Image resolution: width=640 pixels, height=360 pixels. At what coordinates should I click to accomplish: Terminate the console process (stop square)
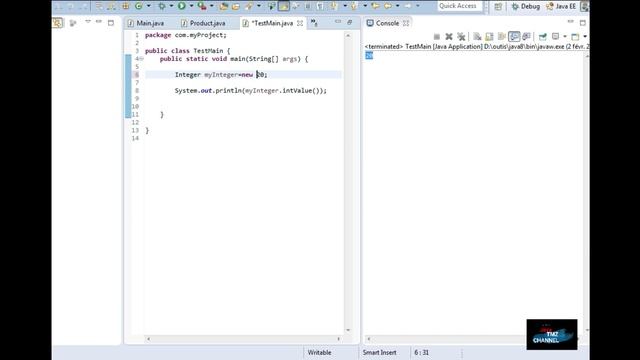[x=437, y=37]
